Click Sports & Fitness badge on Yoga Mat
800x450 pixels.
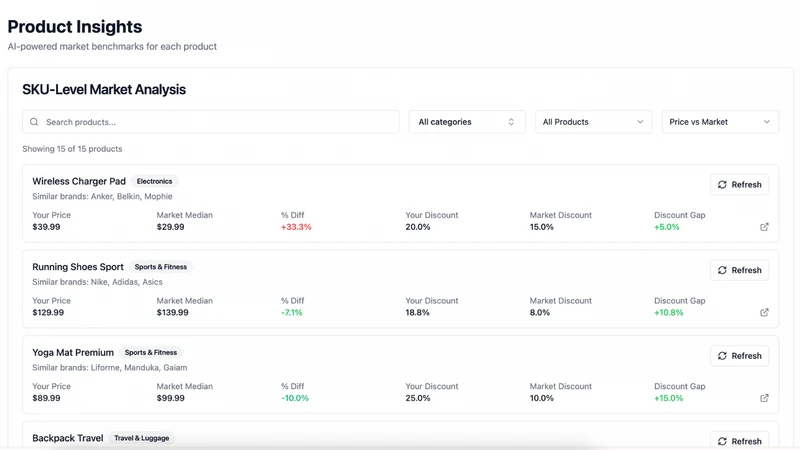(151, 353)
